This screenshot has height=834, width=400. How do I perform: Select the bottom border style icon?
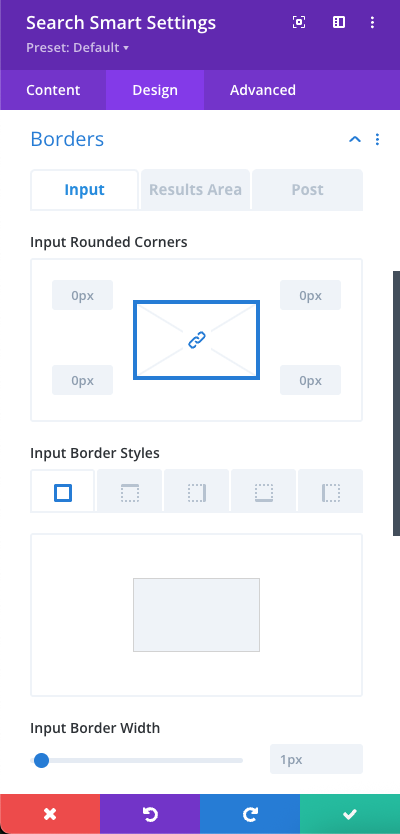tap(264, 493)
